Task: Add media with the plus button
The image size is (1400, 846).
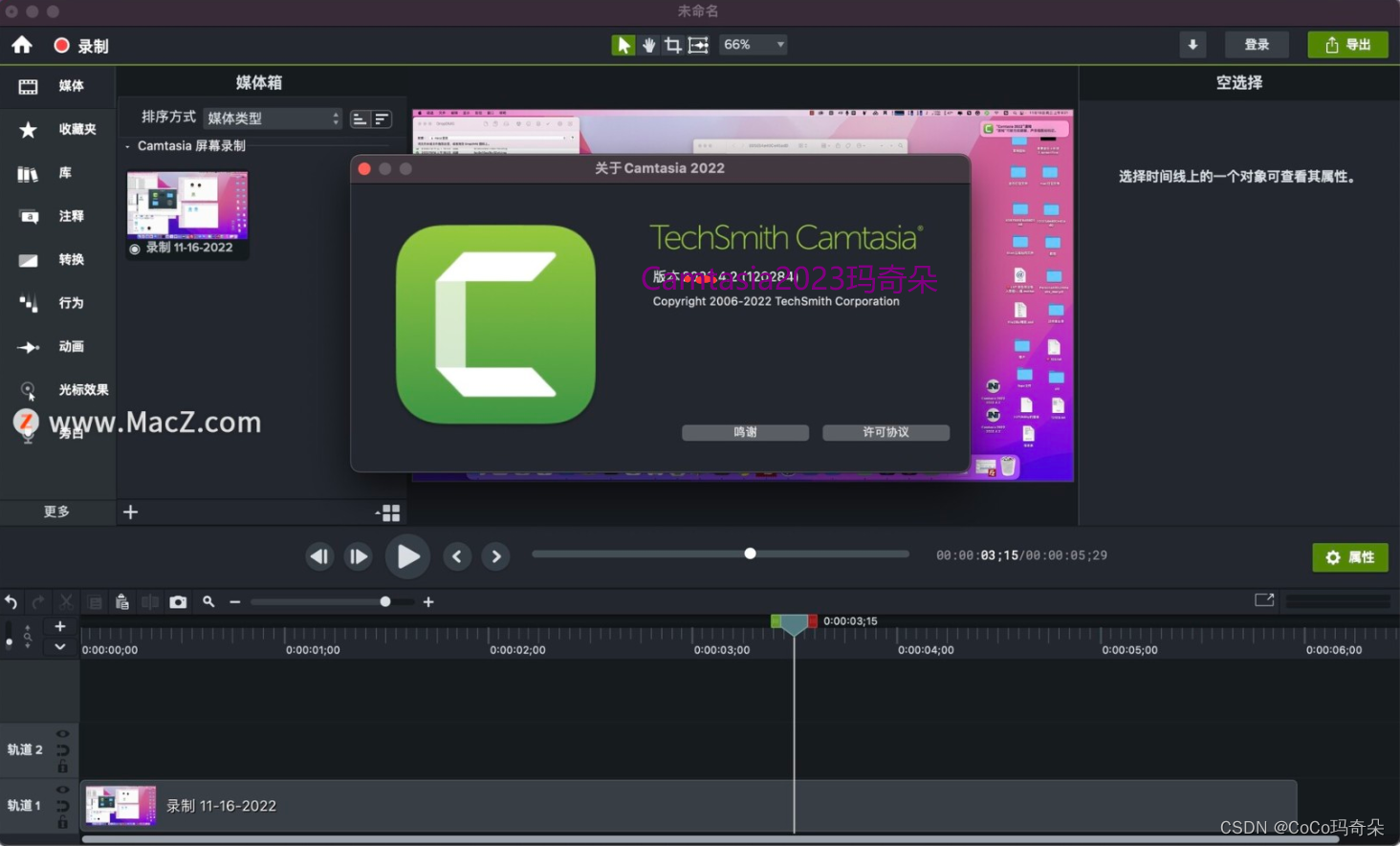Action: point(131,512)
